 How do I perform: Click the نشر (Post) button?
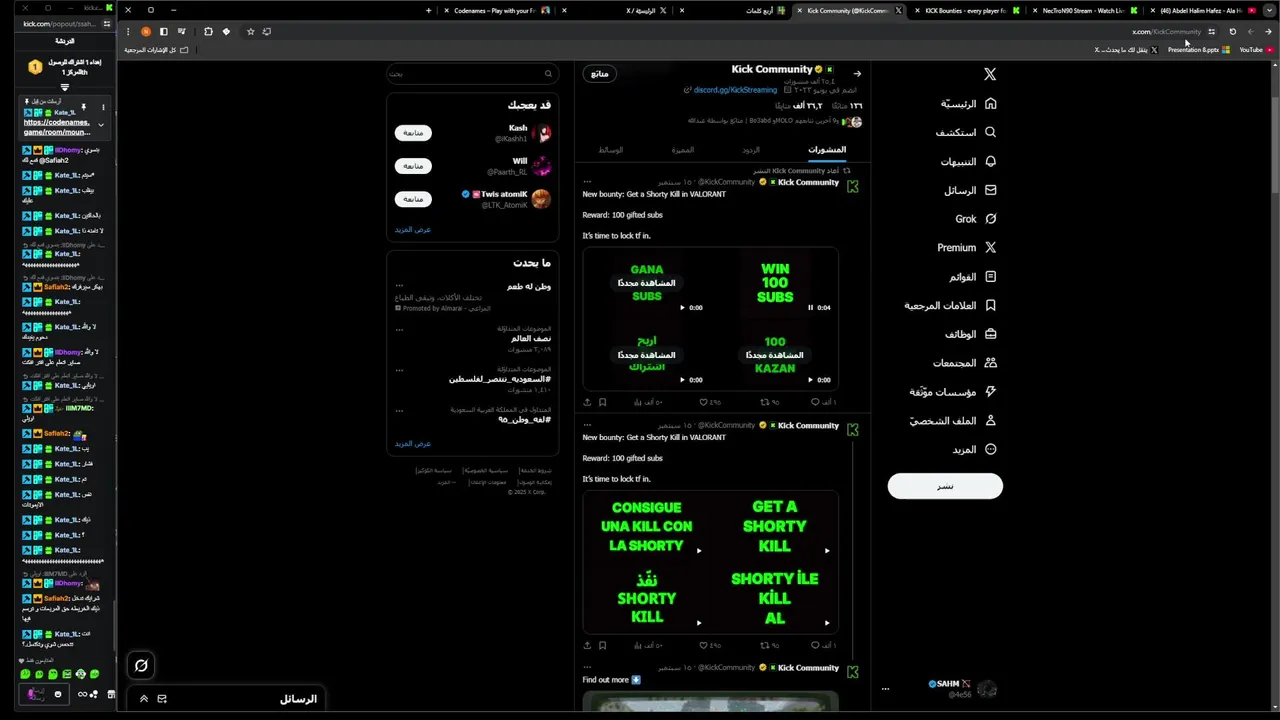point(945,486)
